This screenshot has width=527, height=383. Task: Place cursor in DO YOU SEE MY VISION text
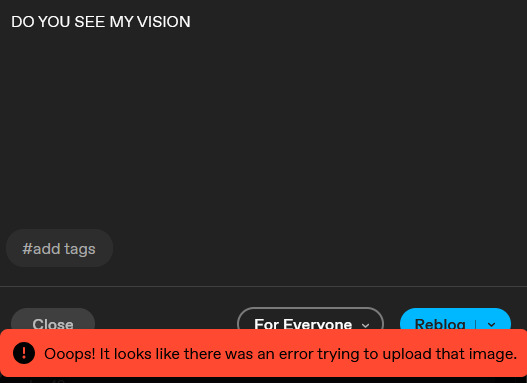click(x=101, y=22)
